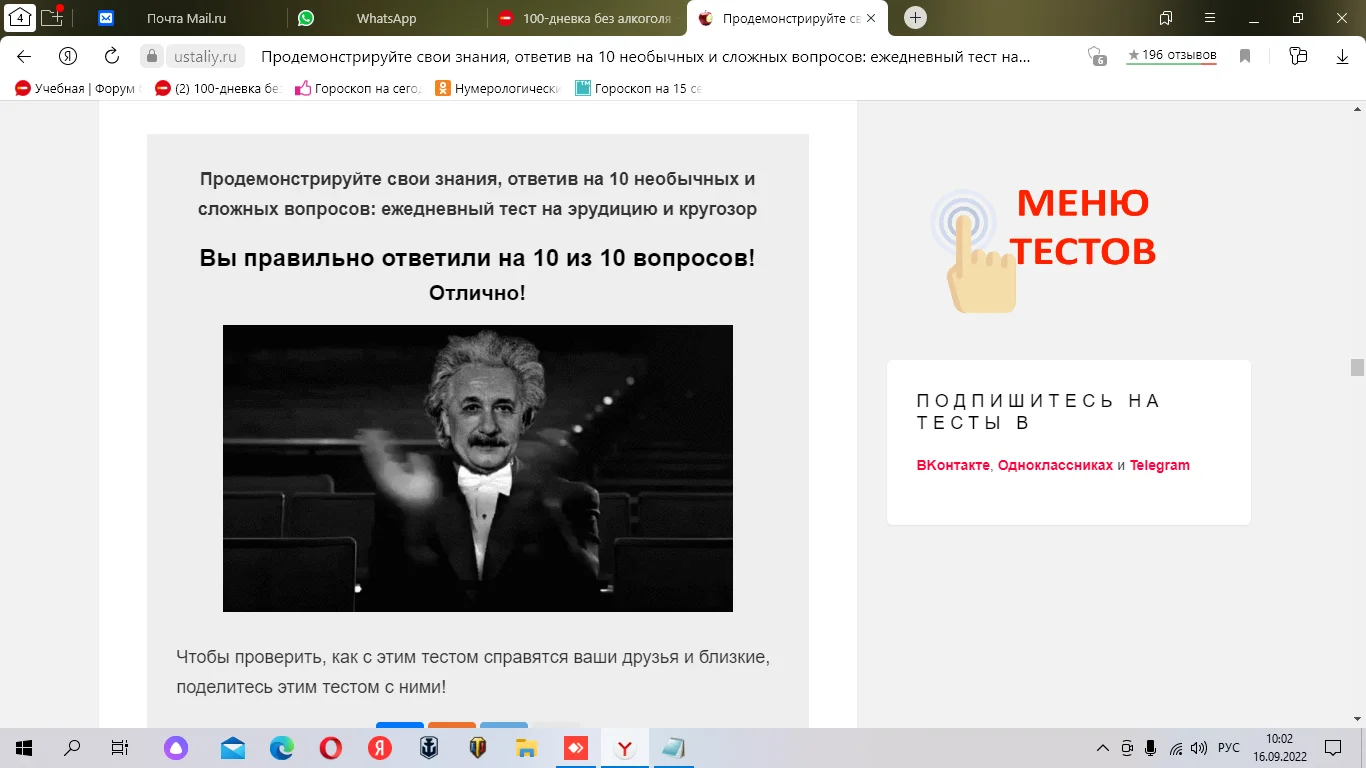This screenshot has width=1366, height=768.
Task: Open the notifications icon in the system tray
Action: (1333, 747)
